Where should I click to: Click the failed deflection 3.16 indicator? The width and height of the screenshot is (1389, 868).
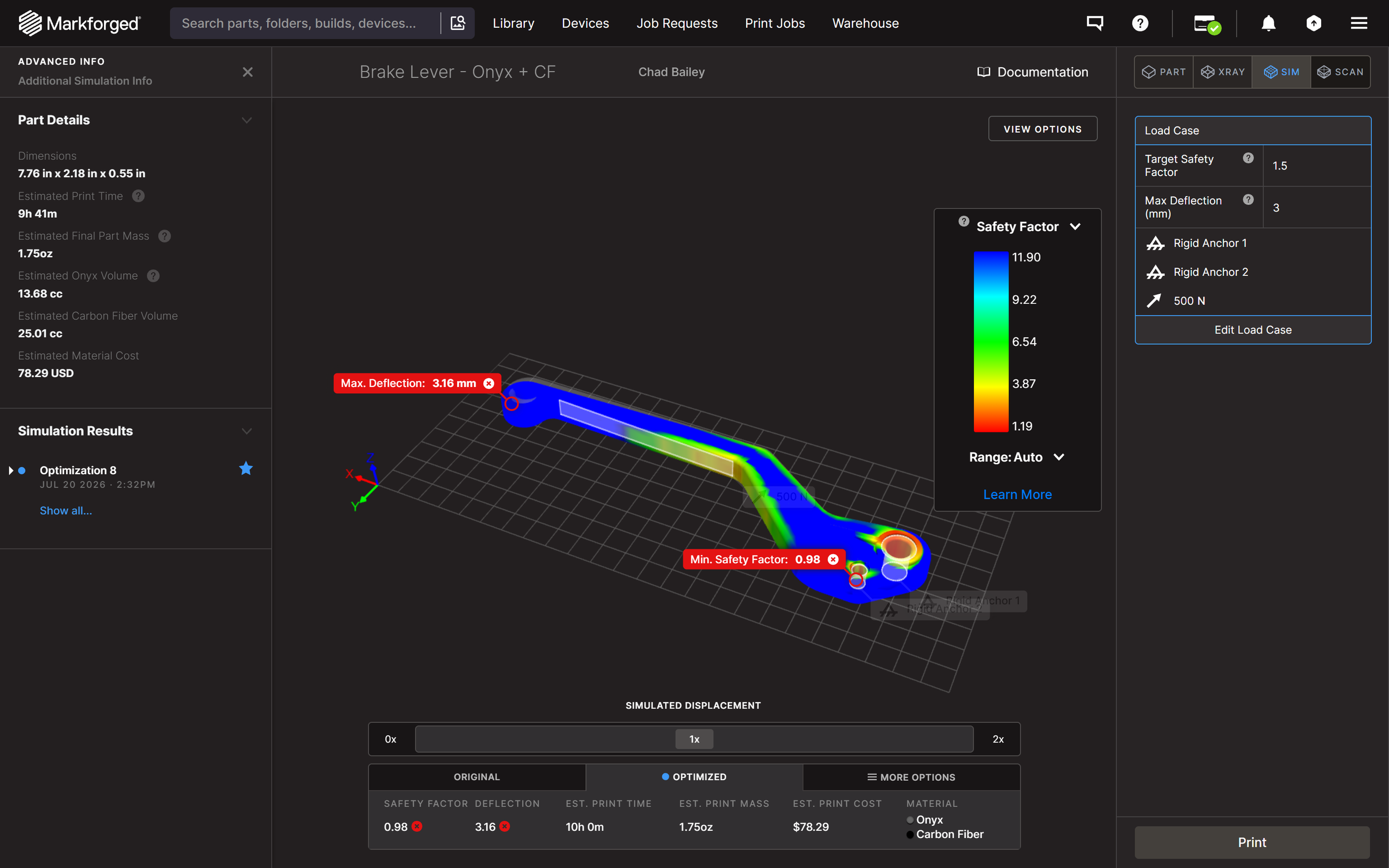504,826
